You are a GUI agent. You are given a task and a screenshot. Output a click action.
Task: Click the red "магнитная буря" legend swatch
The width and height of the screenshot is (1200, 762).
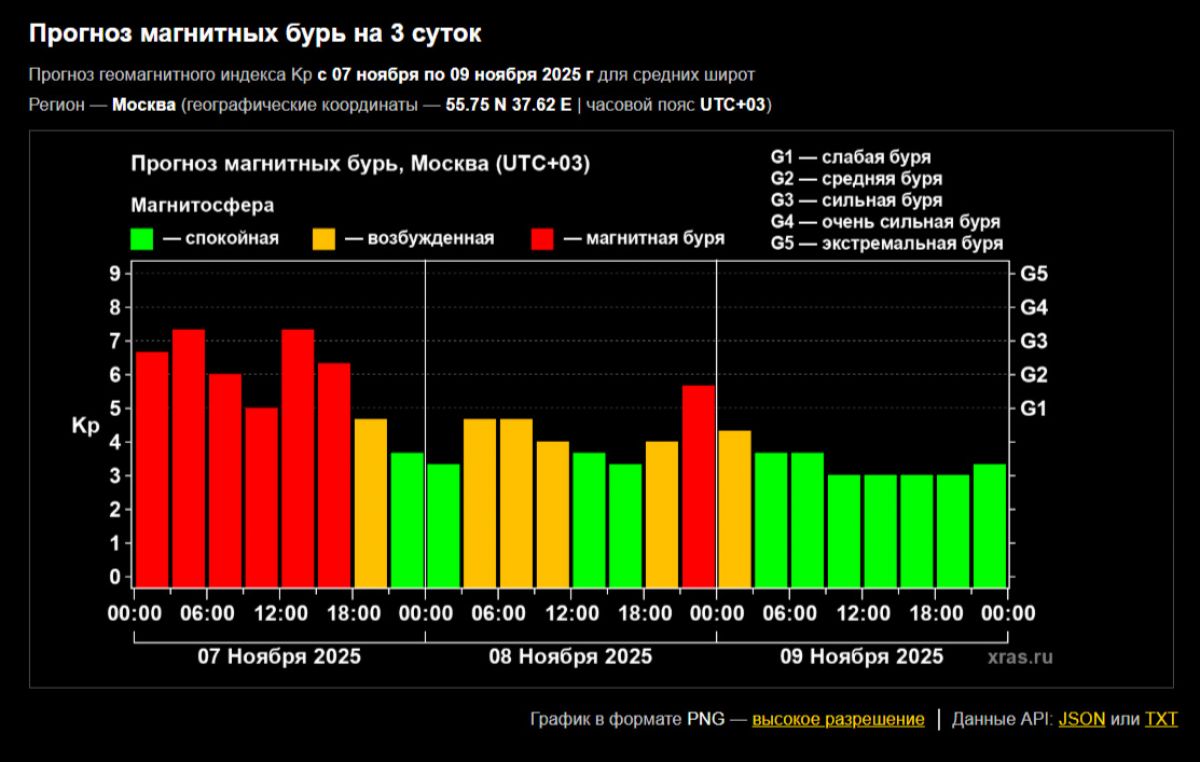tap(542, 239)
